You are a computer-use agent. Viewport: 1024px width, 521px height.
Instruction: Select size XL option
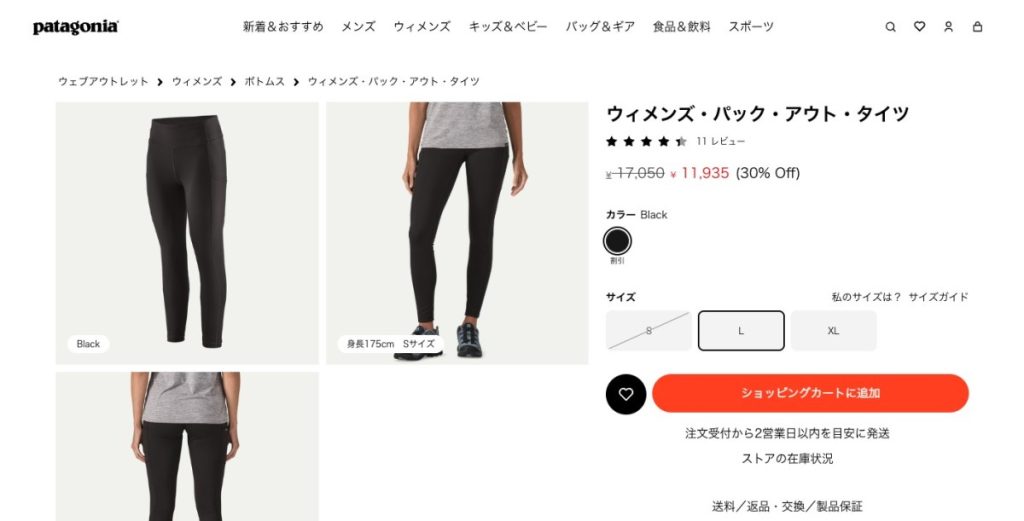pos(833,330)
